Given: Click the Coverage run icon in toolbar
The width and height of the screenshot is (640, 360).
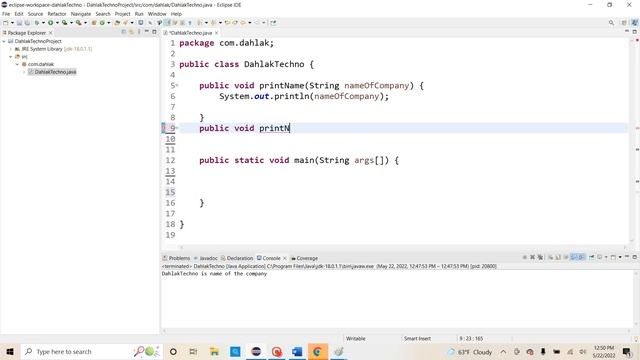Looking at the screenshot, I should click(x=64, y=23).
